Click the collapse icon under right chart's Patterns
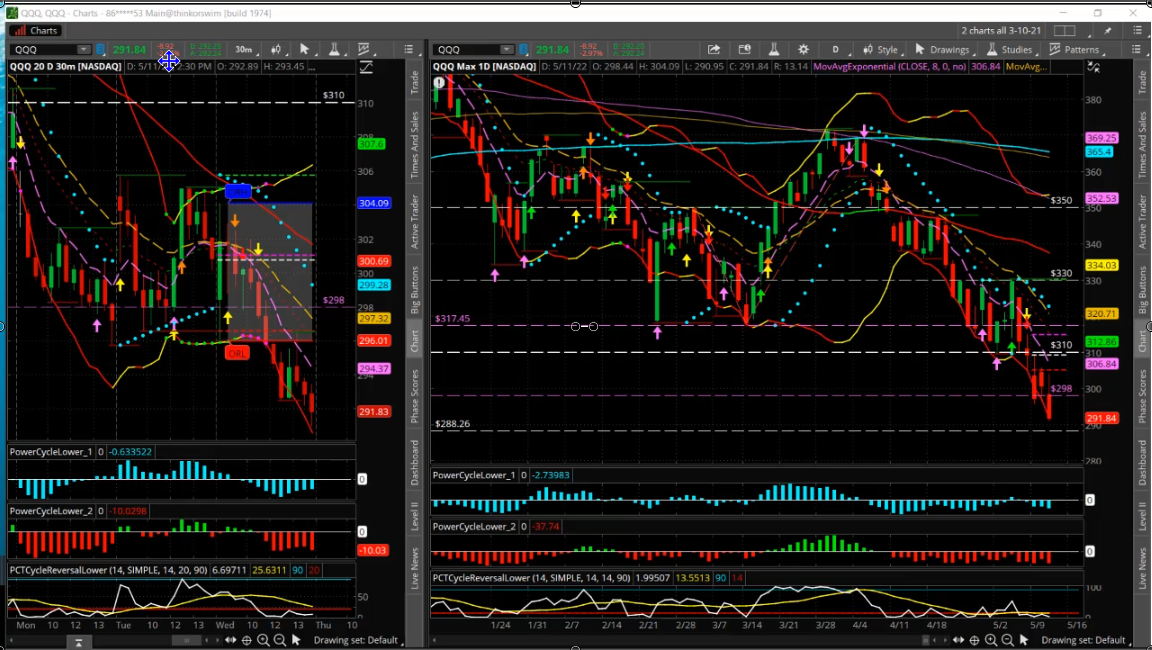Viewport: 1152px width, 650px height. (x=1093, y=68)
